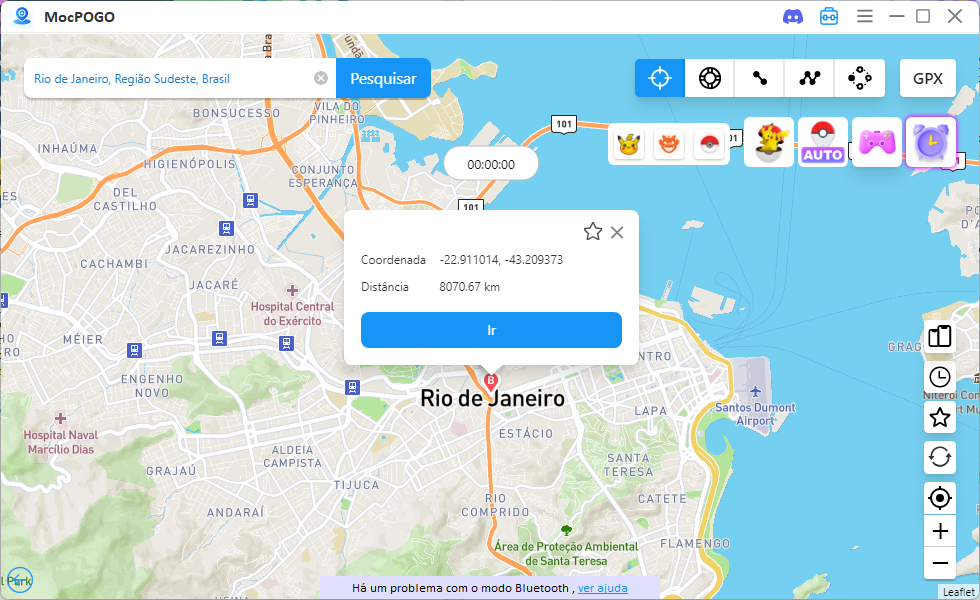Close the coordinate popup
The width and height of the screenshot is (980, 600).
pyautogui.click(x=617, y=232)
